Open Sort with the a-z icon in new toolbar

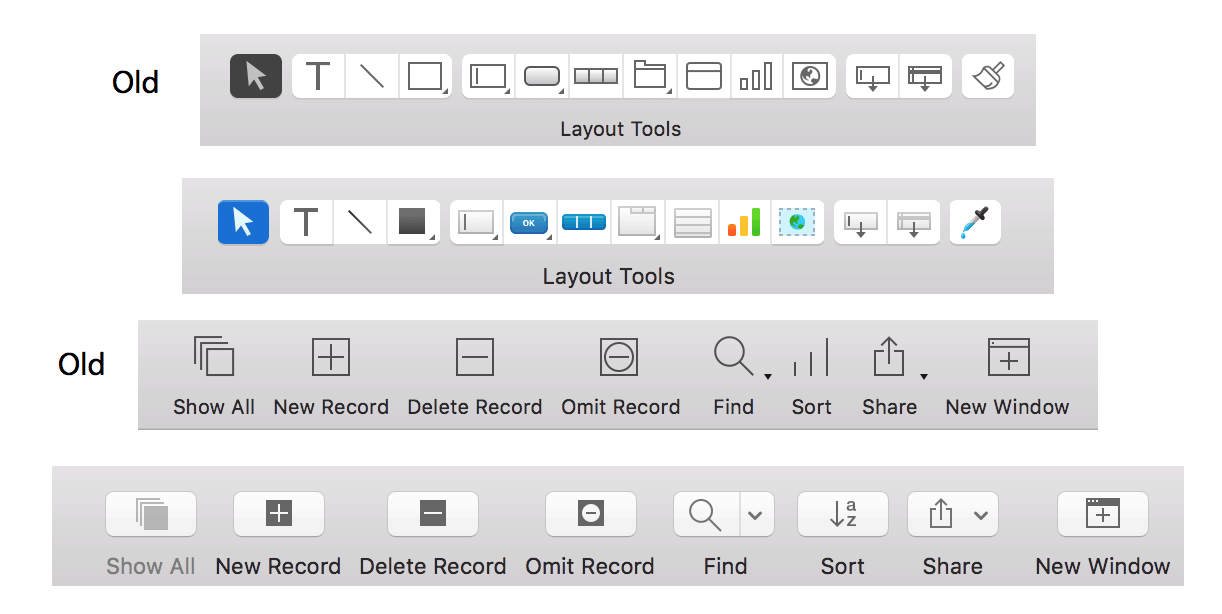click(x=842, y=514)
